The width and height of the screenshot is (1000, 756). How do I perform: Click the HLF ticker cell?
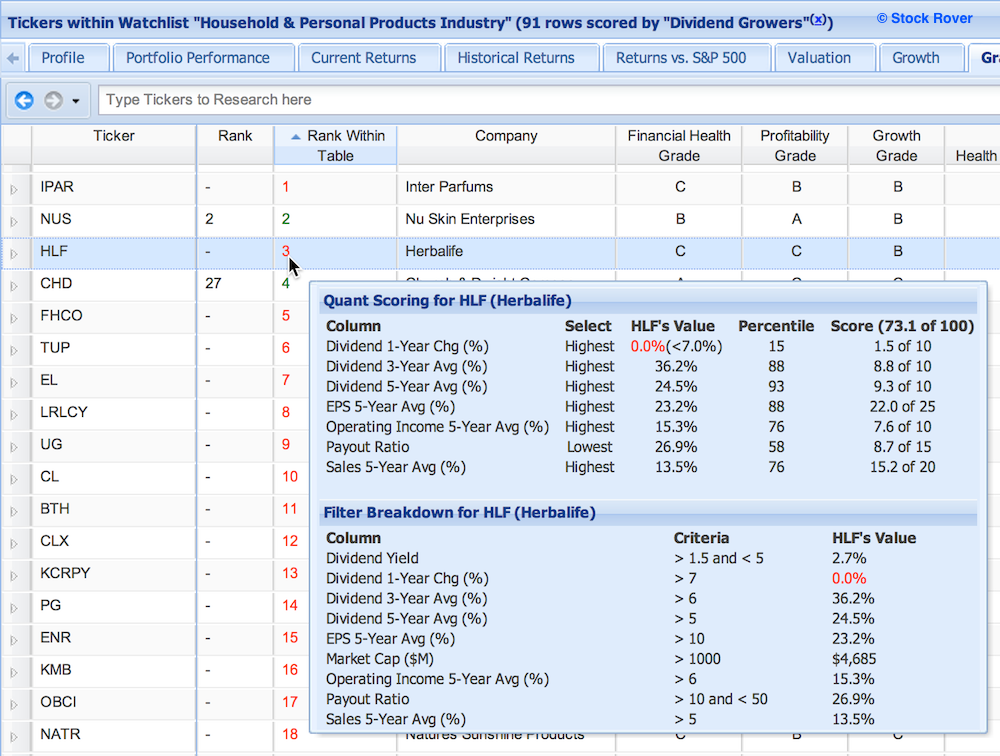(114, 251)
